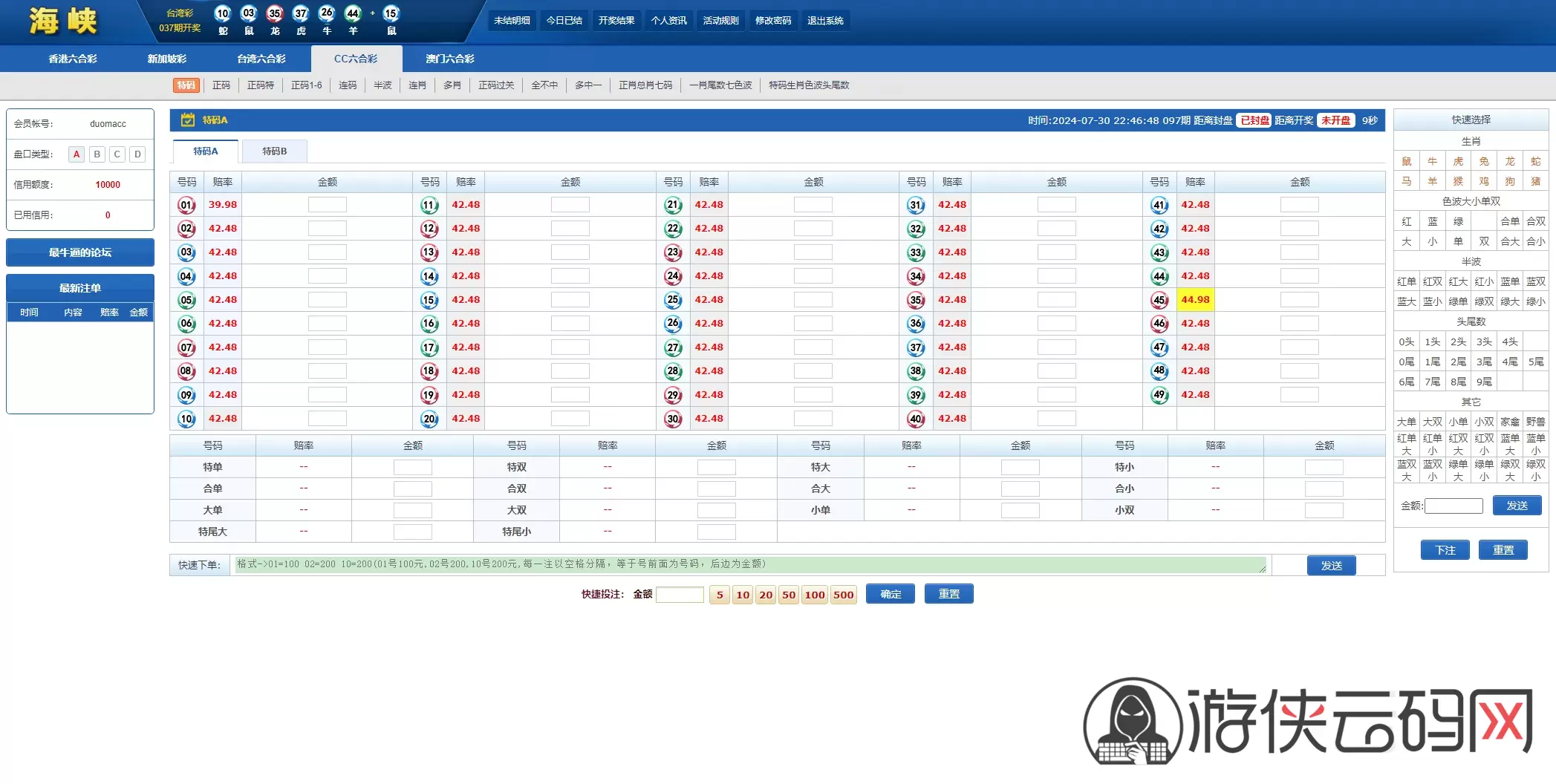Click the 下注 button
The image size is (1556, 784).
(x=1445, y=550)
